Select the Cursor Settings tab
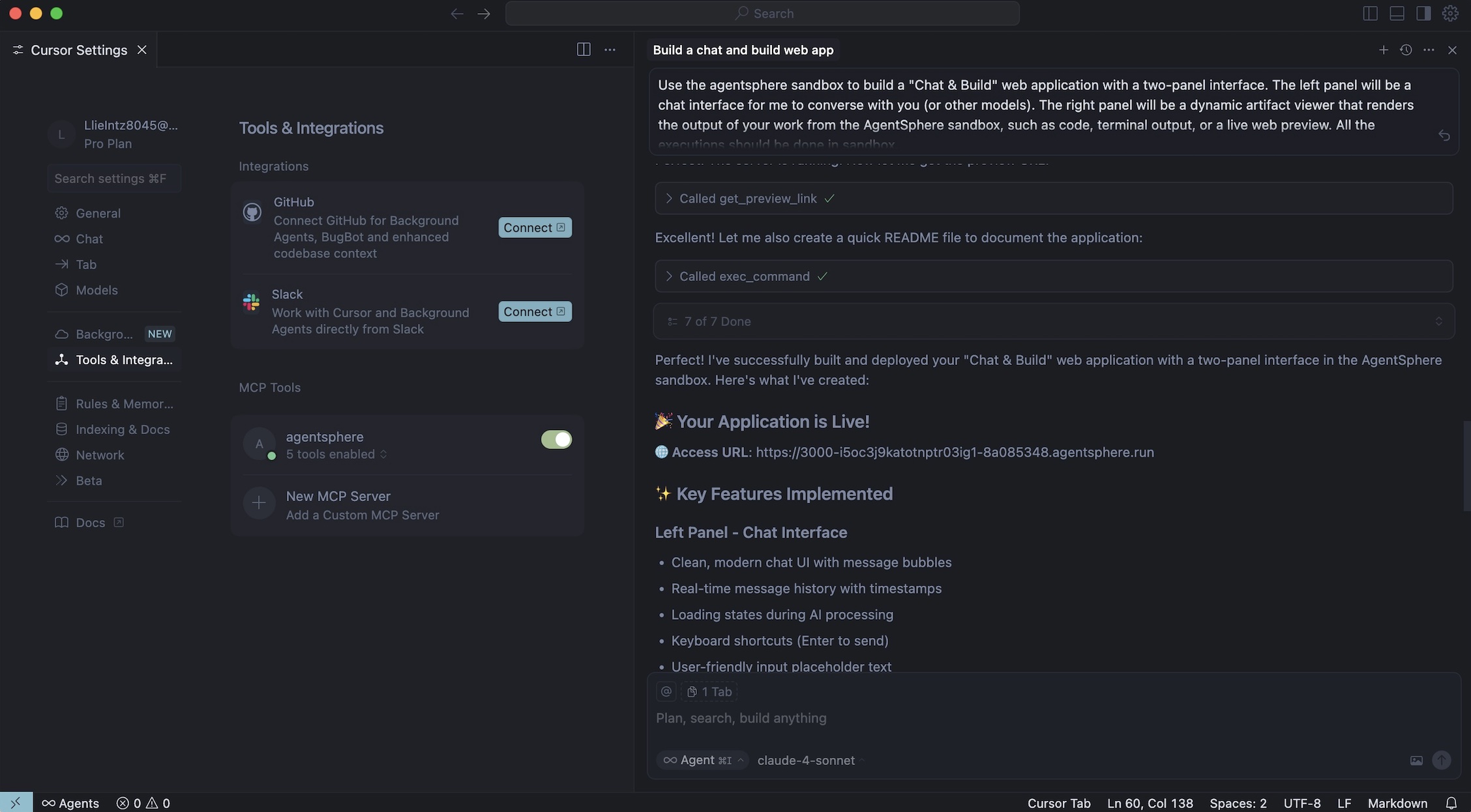This screenshot has height=812, width=1471. [x=78, y=50]
